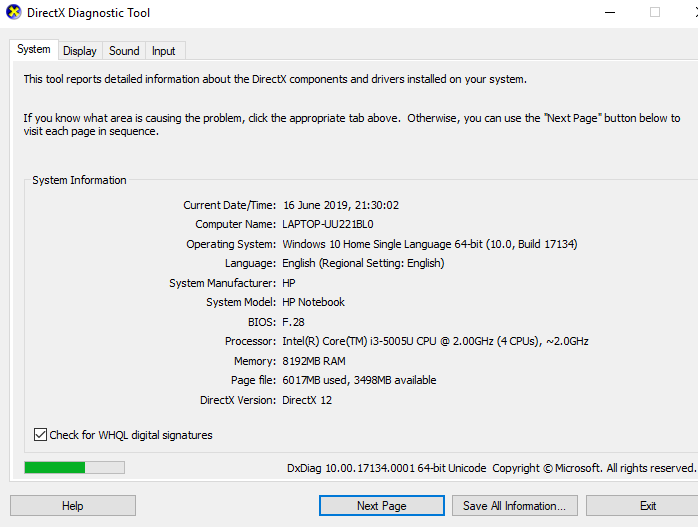Minimize the DirectX Diagnostic Tool window
Screen dimensions: 698x527
click(x=610, y=12)
